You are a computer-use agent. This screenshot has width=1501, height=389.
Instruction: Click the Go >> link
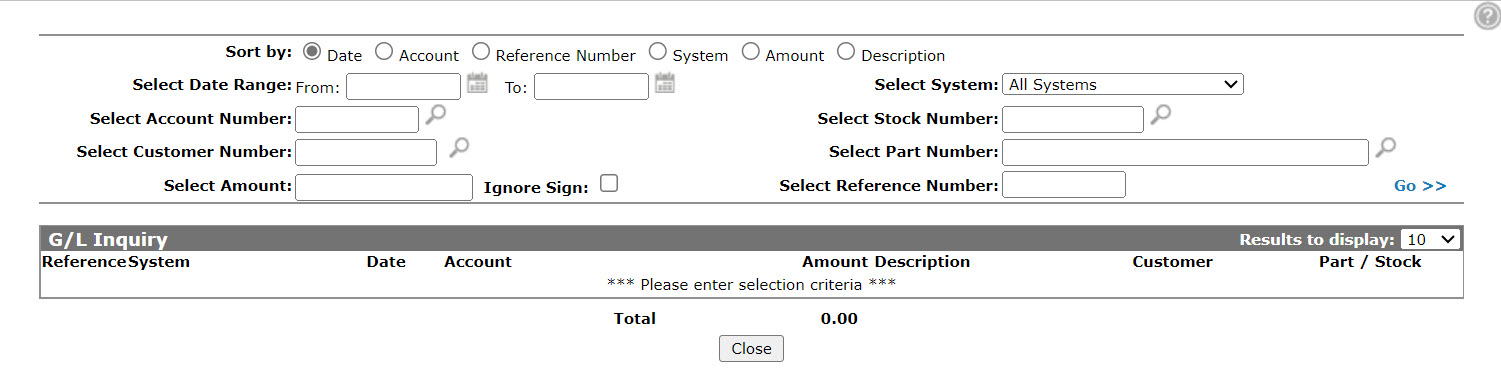point(1420,186)
